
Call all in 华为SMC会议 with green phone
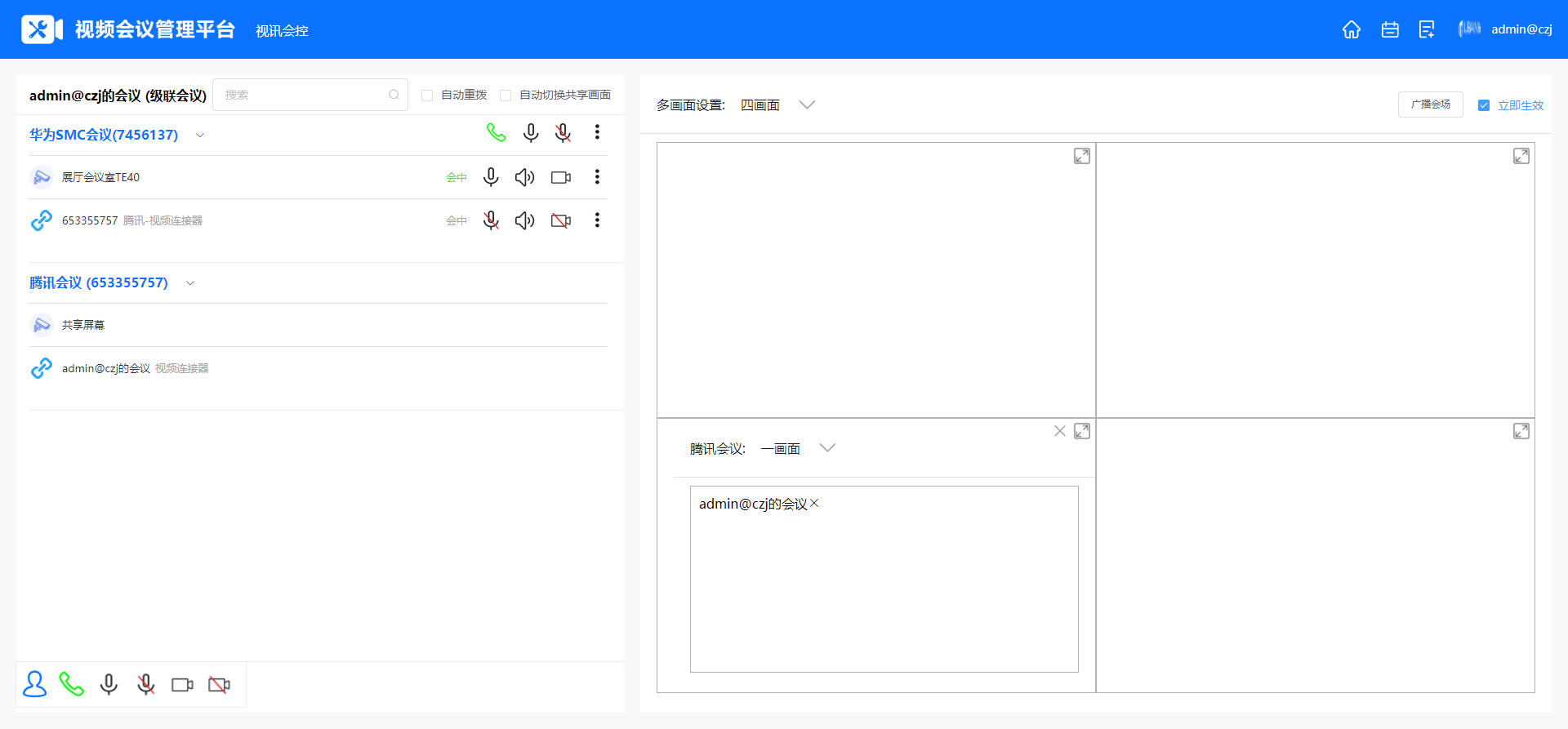click(x=496, y=132)
